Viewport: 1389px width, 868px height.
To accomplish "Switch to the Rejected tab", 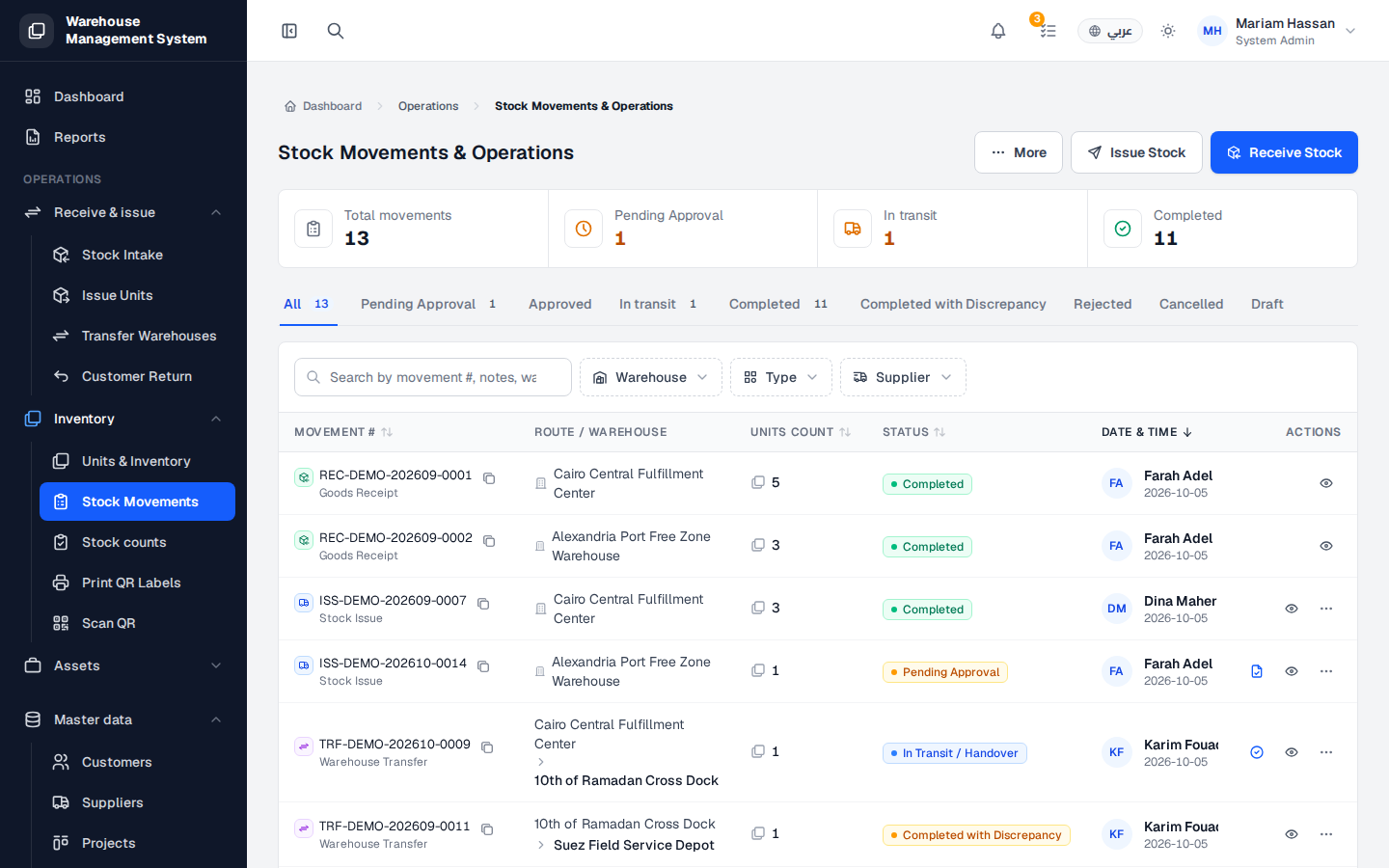I will (x=1103, y=304).
